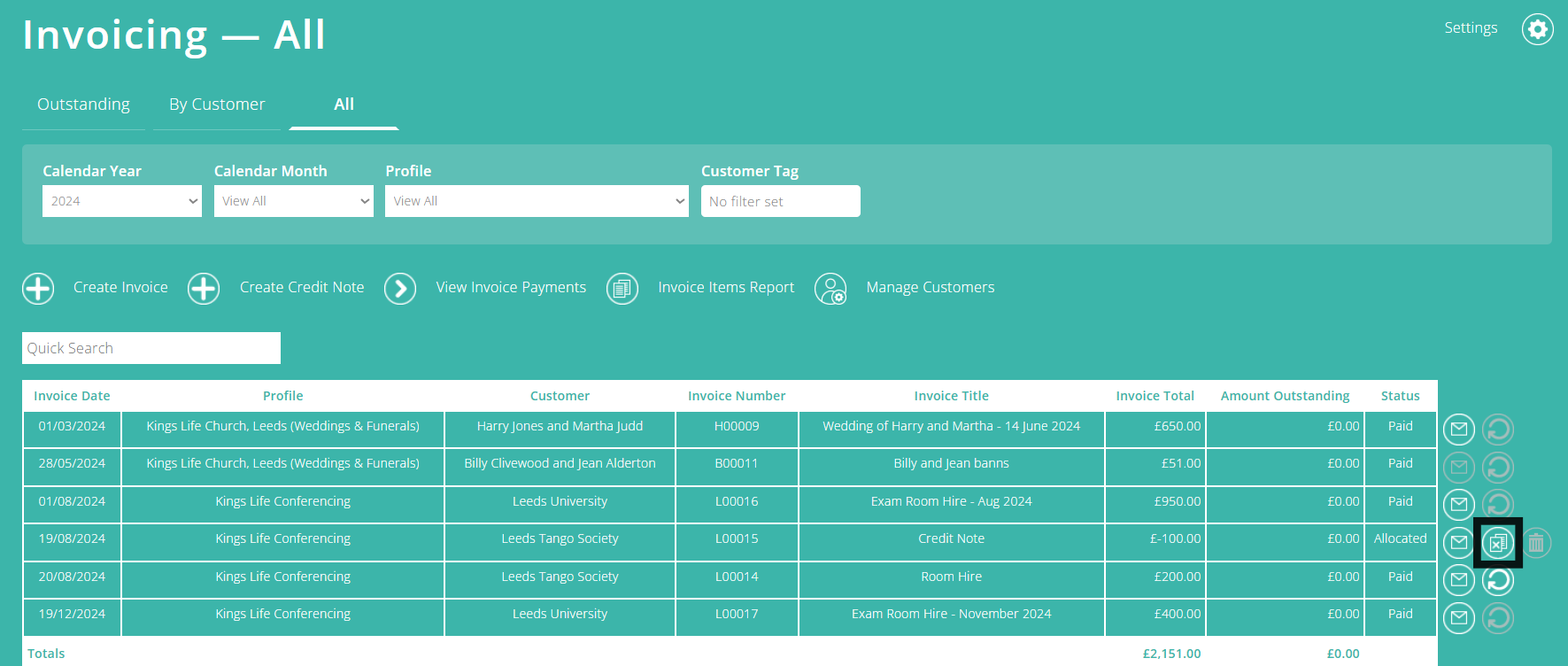Open the View Invoice Payments link
This screenshot has width=1568, height=666.
tap(511, 288)
